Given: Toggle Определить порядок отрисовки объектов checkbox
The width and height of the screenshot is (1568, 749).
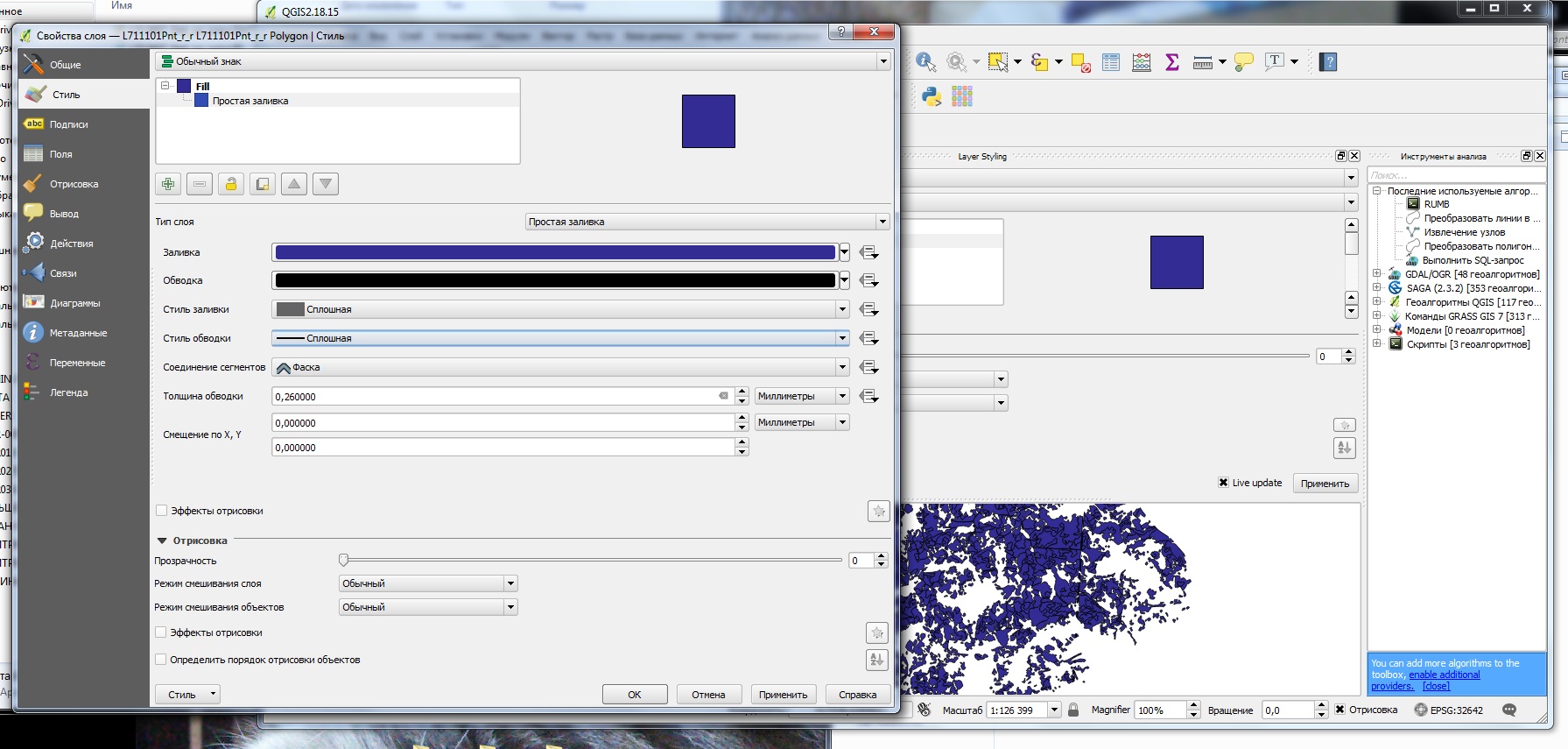Looking at the screenshot, I should (x=161, y=660).
